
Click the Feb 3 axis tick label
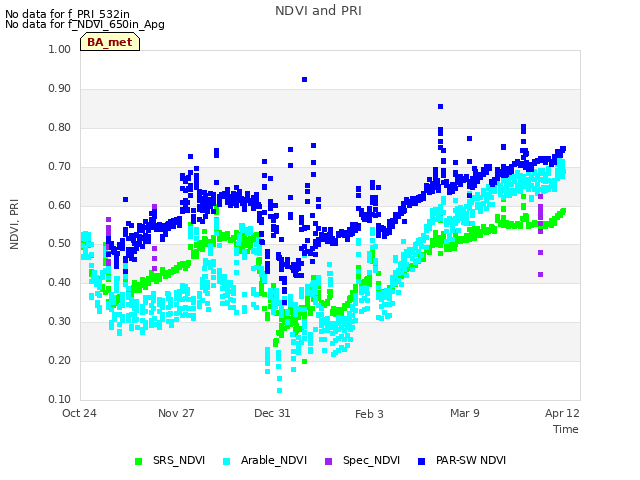369,414
